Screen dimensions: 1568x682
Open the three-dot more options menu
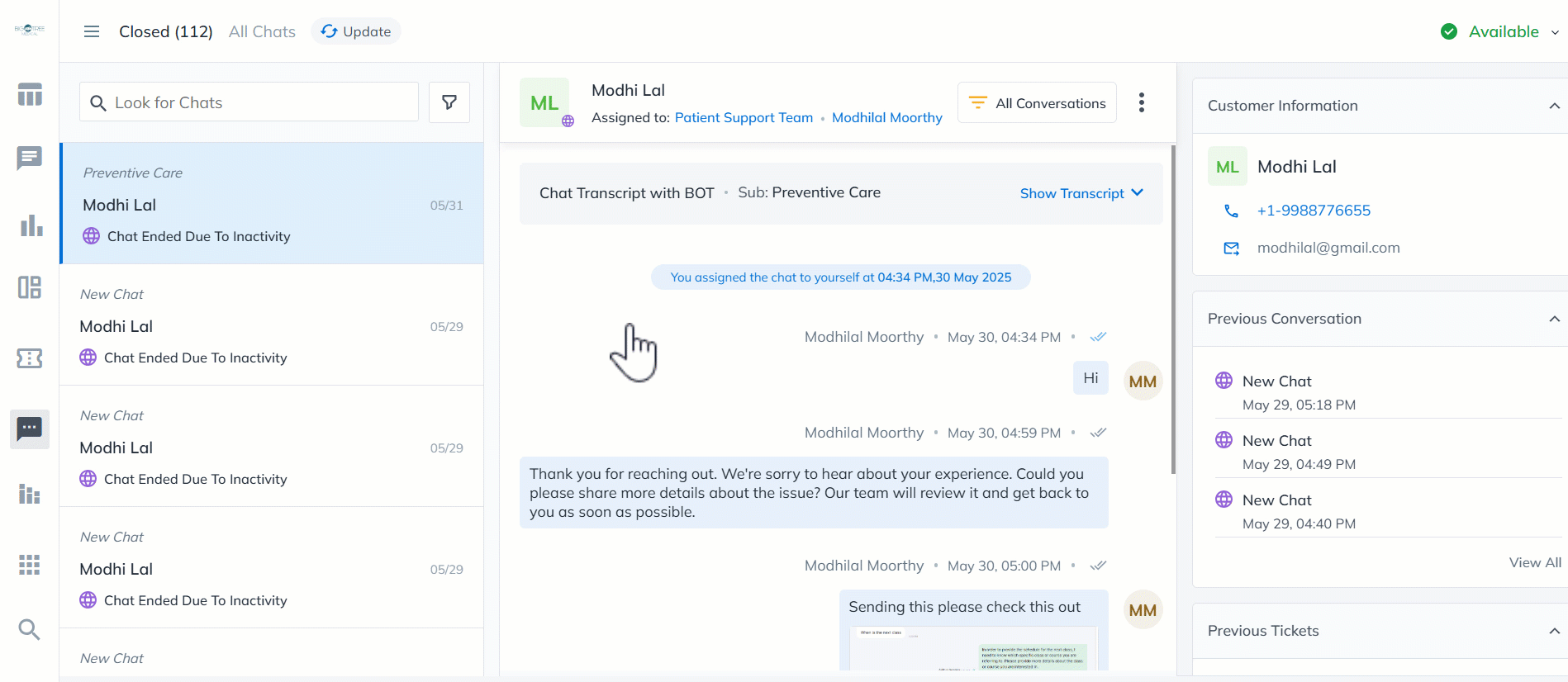pos(1142,102)
